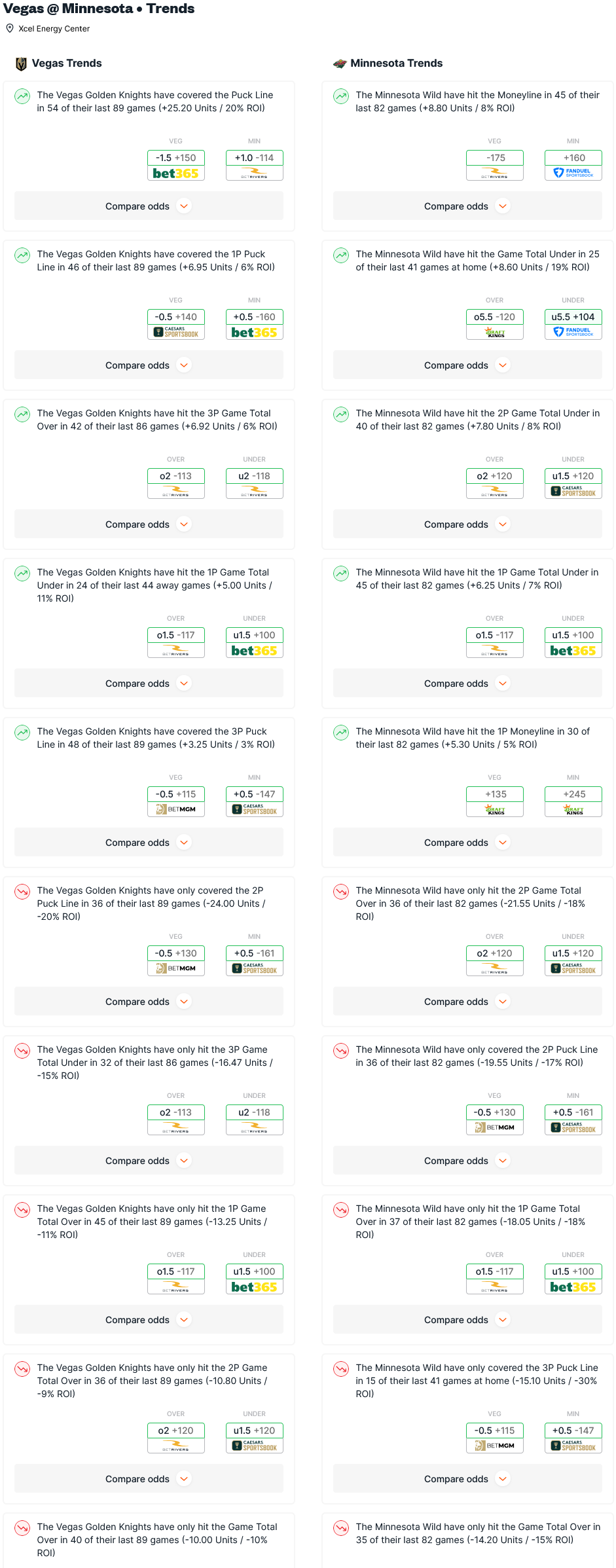This screenshot has width=616, height=1568.
Task: Select DraftKings +245 Minnesota 1P moneyline odds
Action: 573,801
